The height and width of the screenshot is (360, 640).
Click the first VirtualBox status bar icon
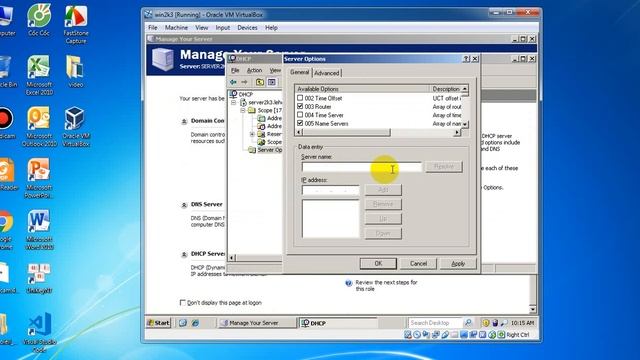[x=408, y=335]
